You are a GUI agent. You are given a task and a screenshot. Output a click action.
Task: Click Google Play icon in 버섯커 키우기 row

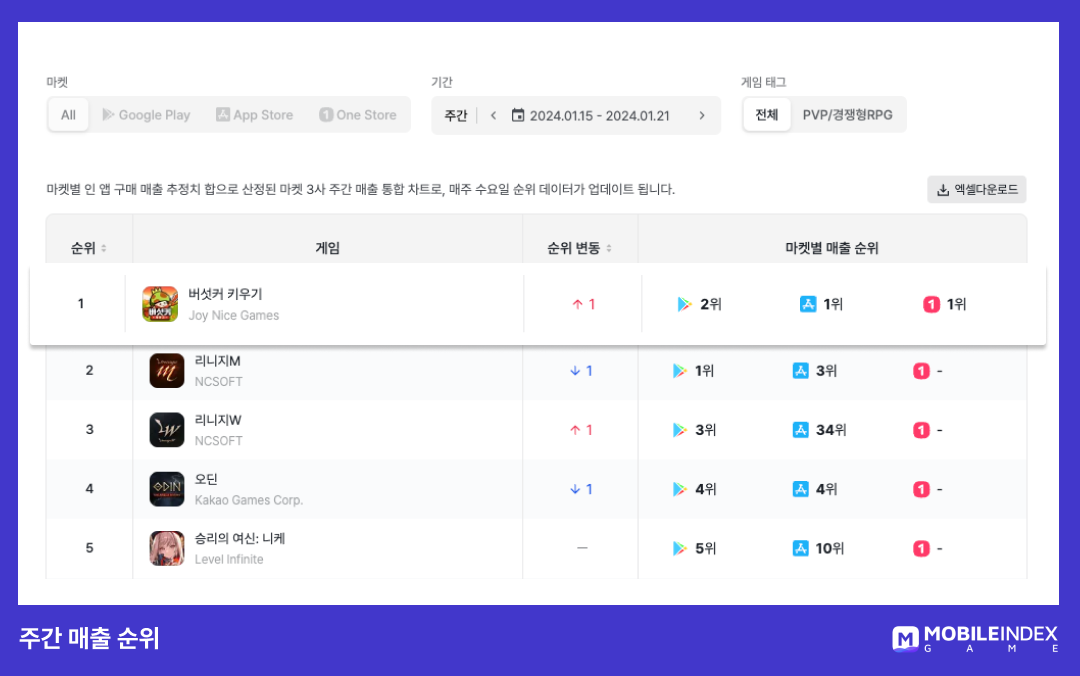pos(684,304)
